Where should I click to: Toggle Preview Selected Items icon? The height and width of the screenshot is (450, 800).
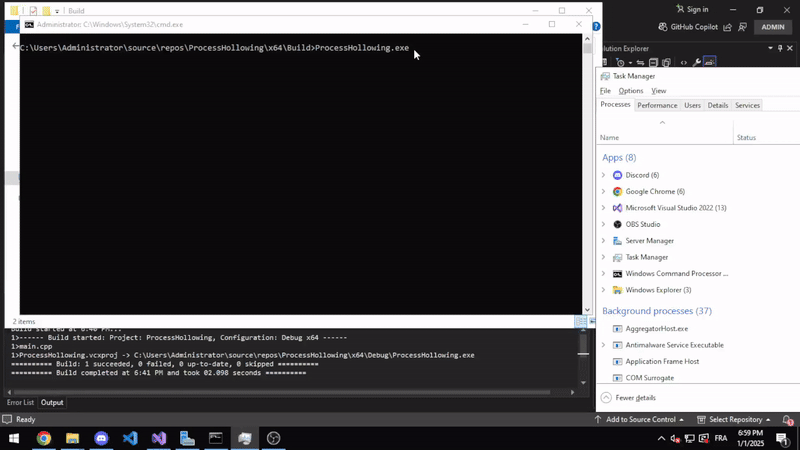(710, 62)
